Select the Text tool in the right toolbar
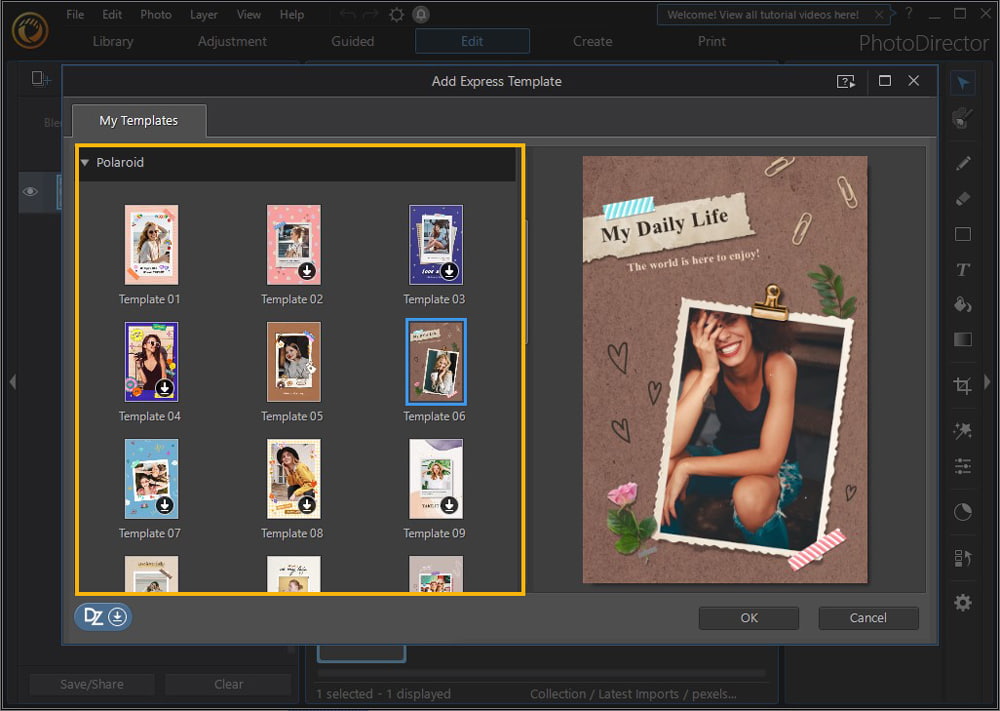This screenshot has width=1000, height=711. (x=962, y=270)
